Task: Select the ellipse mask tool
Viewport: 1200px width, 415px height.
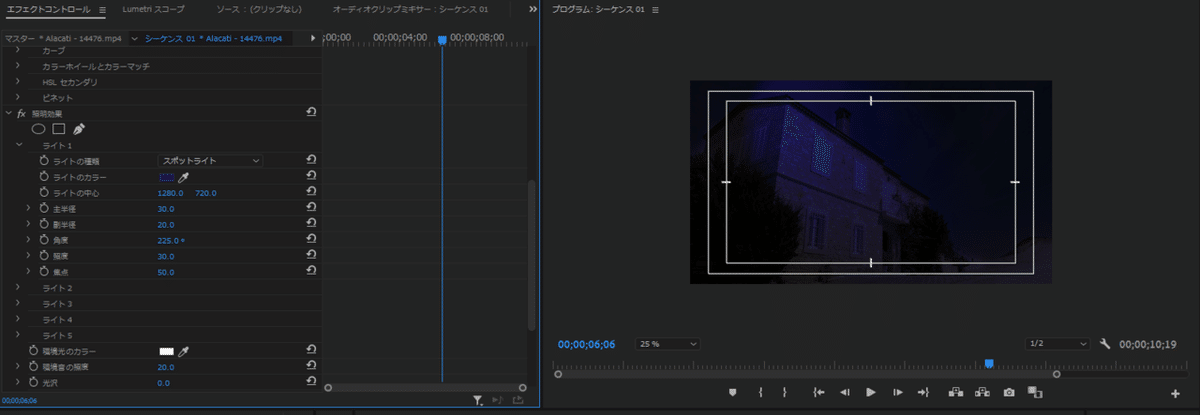Action: coord(38,129)
